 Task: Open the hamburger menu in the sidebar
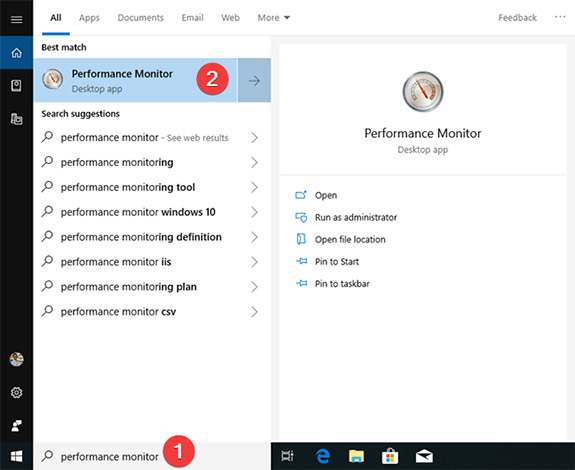click(16, 19)
